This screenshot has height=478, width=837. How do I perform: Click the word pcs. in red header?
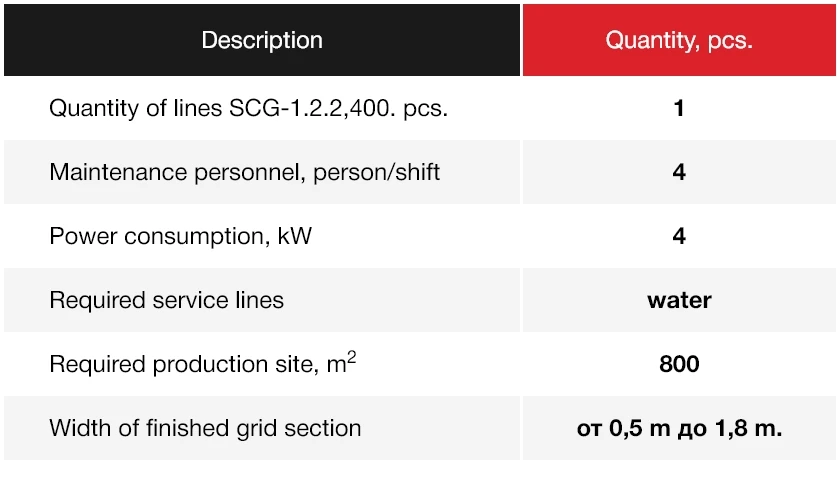tap(730, 41)
